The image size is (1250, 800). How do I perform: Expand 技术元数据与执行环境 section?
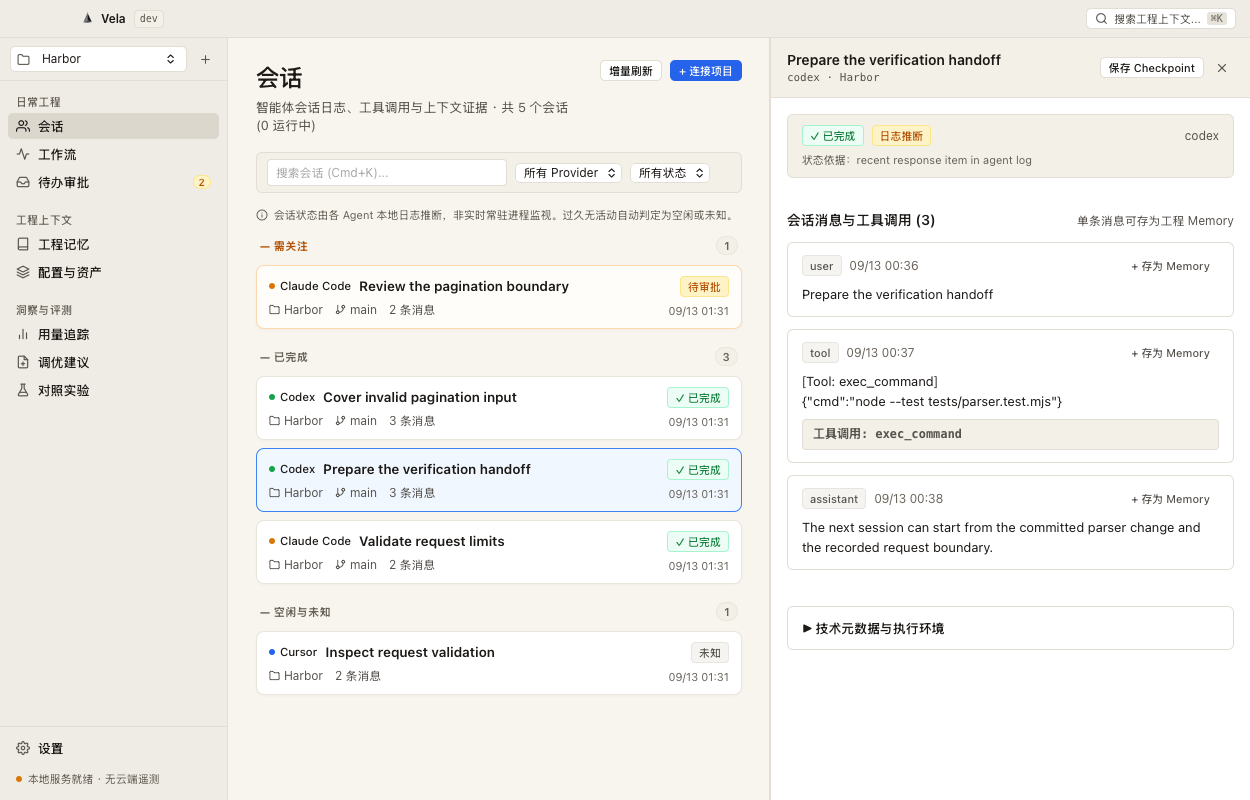1010,628
